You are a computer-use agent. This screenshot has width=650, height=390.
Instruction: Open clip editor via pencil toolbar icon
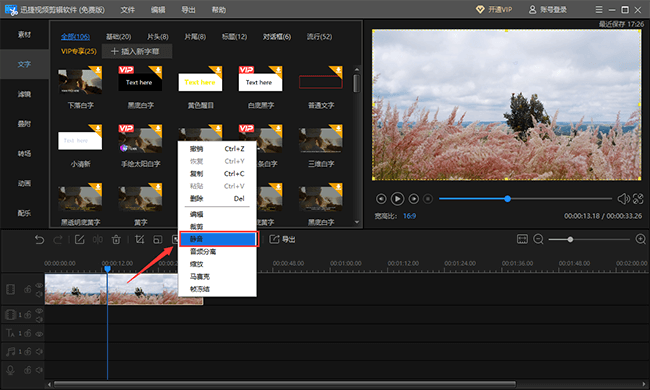click(x=80, y=240)
